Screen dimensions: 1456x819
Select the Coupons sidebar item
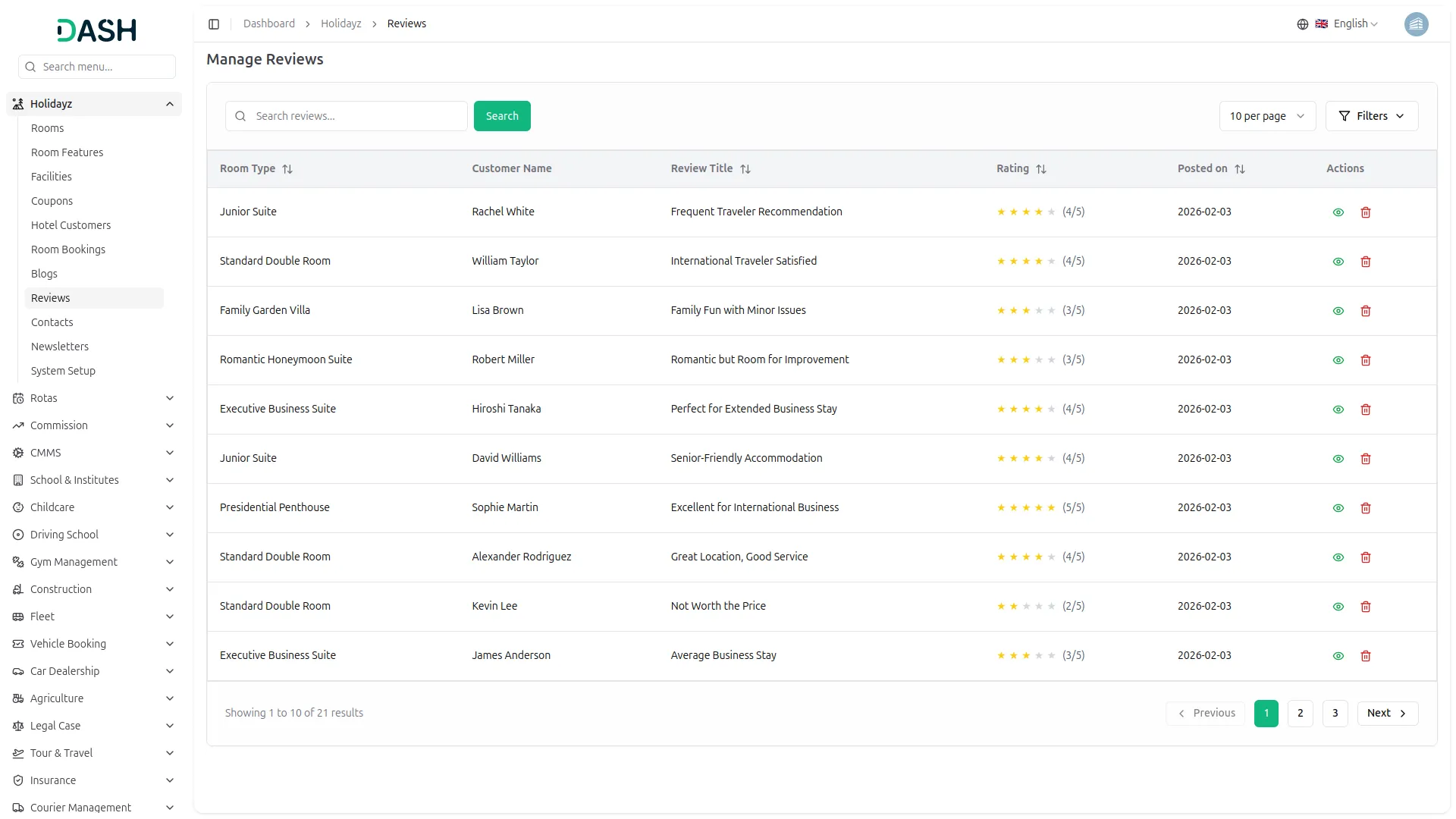pyautogui.click(x=52, y=201)
